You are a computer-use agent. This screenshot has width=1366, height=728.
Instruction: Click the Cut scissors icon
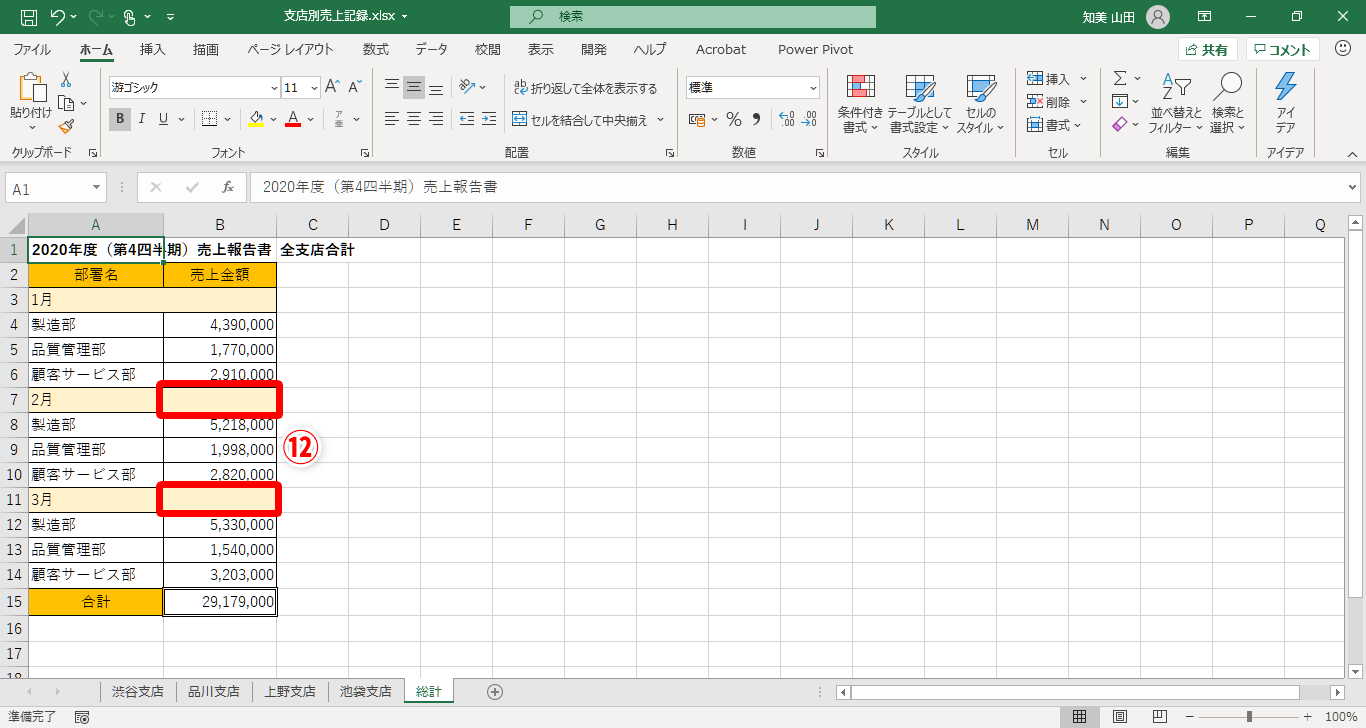pos(66,80)
